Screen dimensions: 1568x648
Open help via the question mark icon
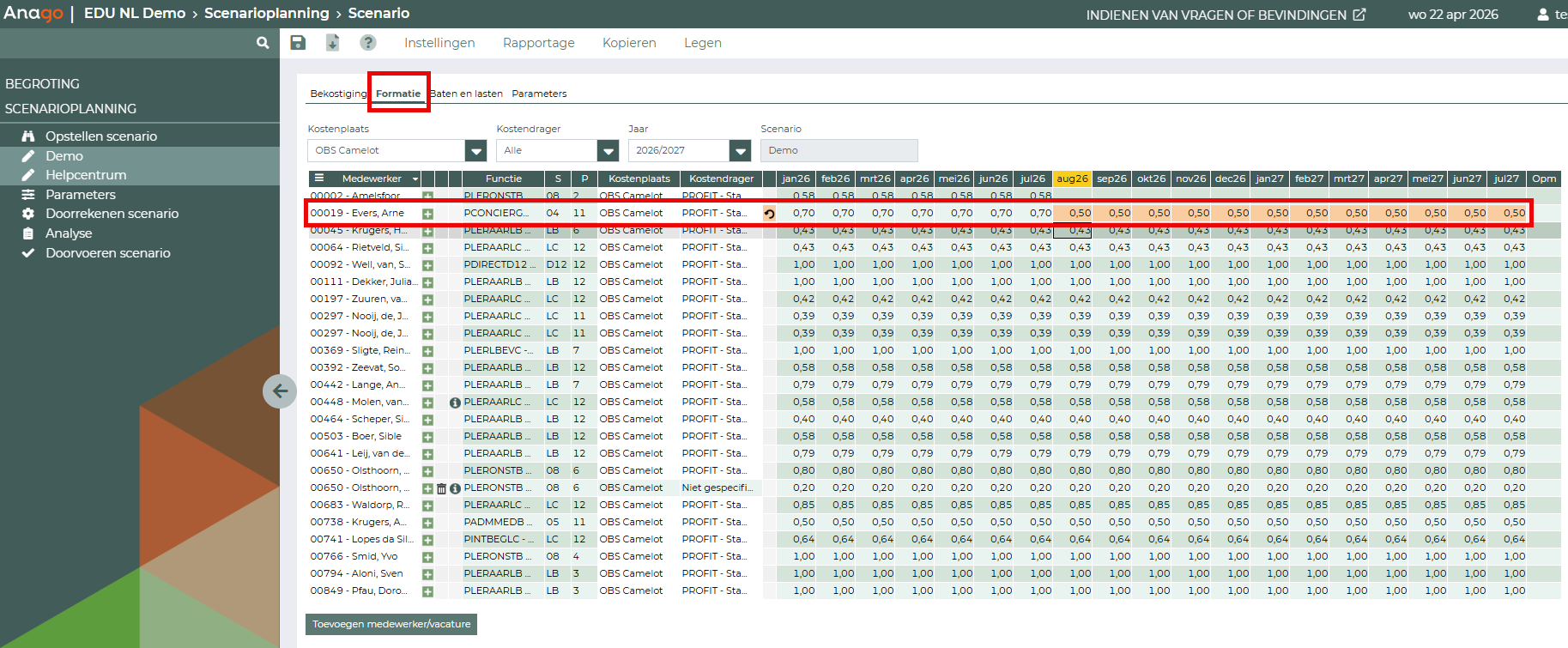tap(367, 43)
